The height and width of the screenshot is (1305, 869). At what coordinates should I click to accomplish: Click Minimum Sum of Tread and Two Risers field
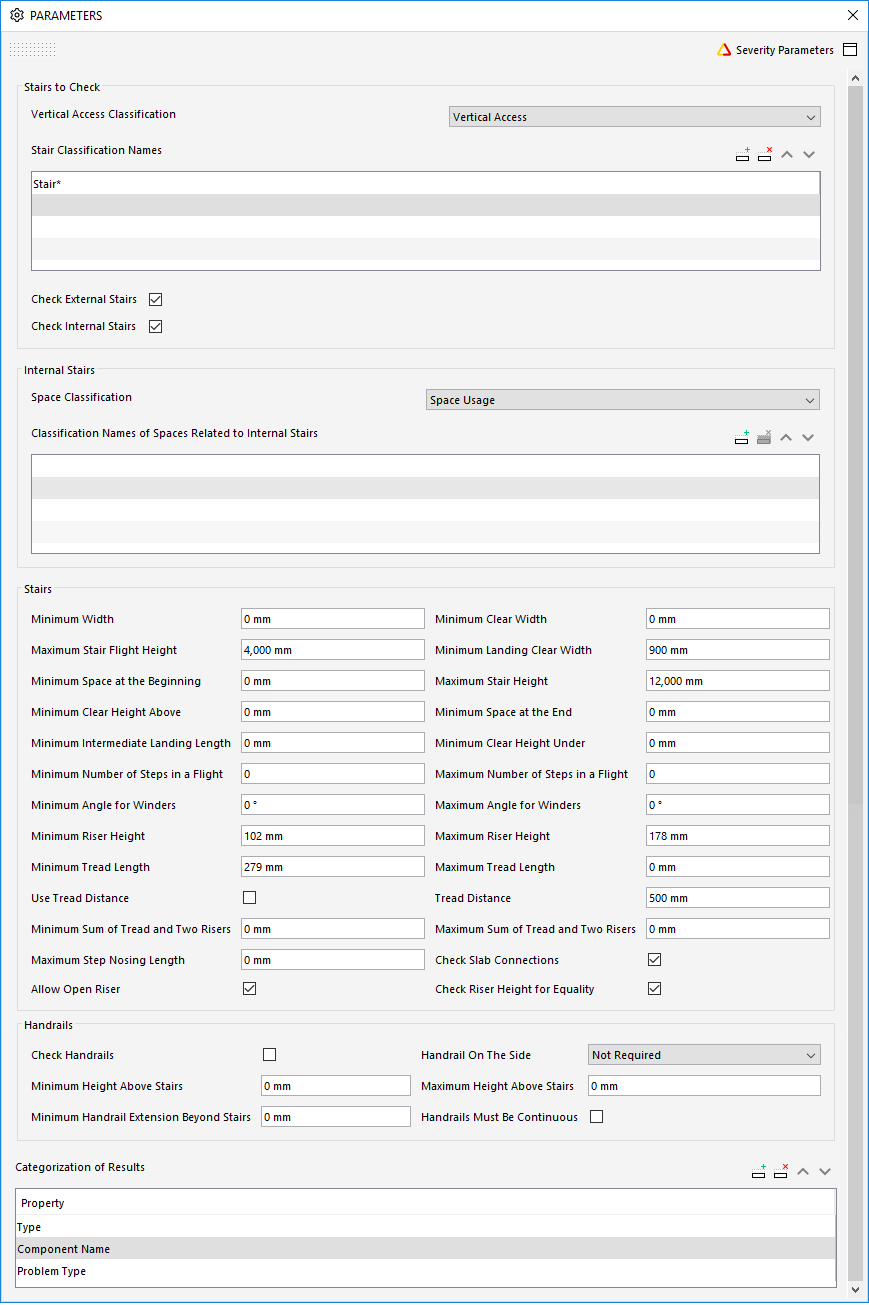[x=333, y=929]
